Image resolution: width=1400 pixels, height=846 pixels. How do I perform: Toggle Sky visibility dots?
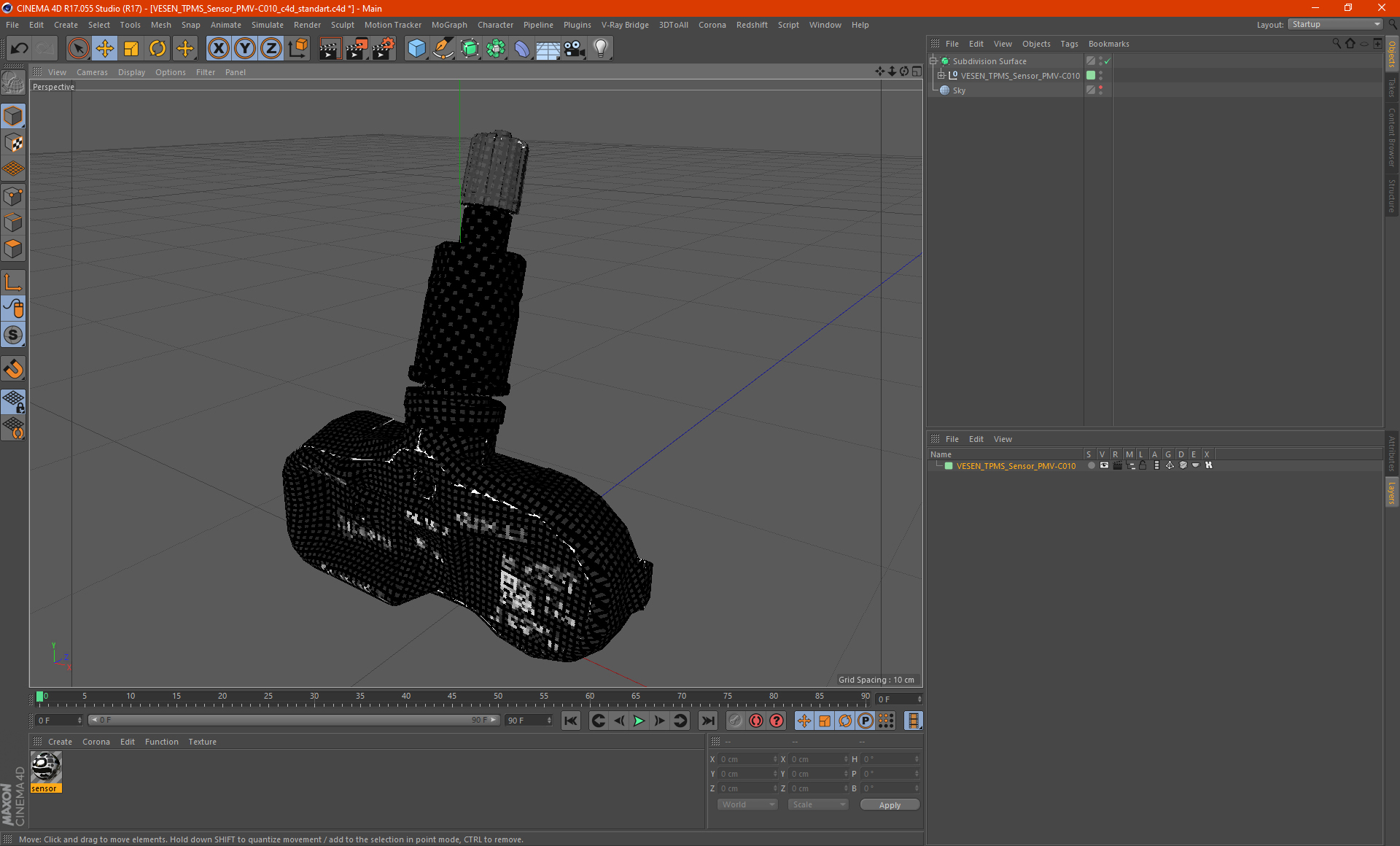tap(1100, 90)
